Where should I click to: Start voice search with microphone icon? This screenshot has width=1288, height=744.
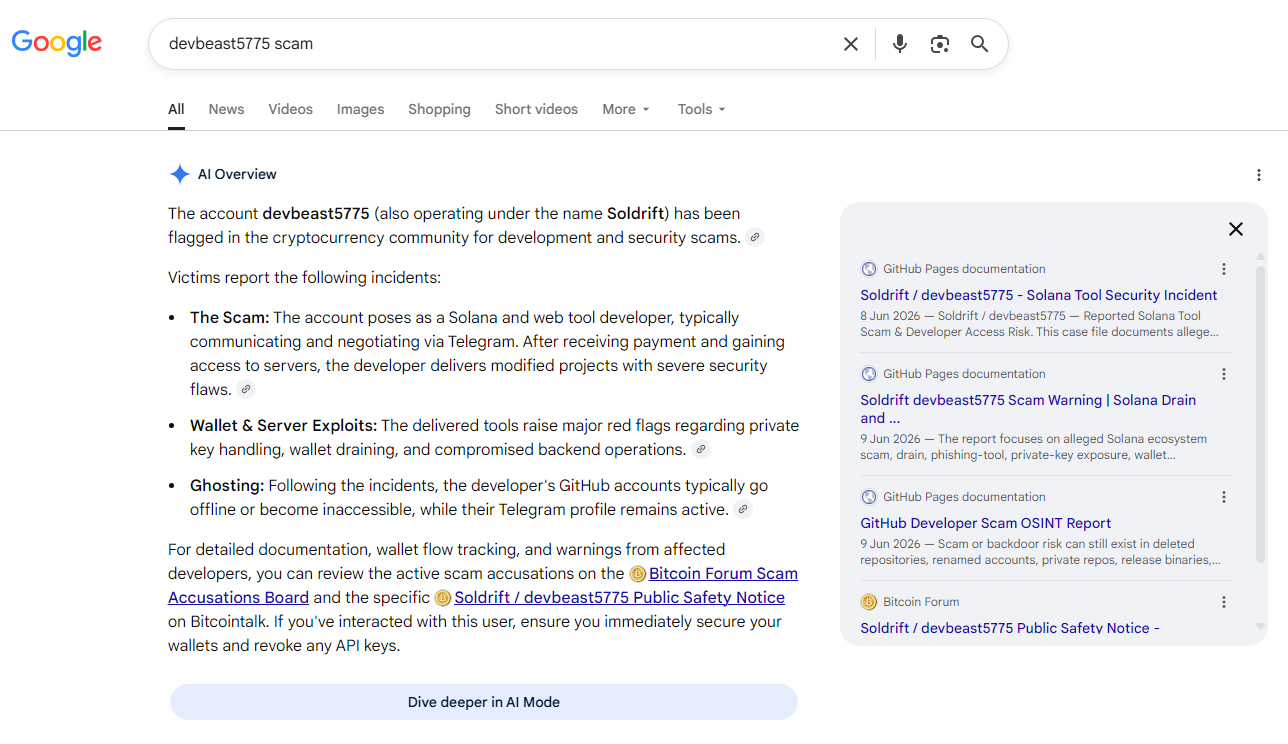coord(900,44)
